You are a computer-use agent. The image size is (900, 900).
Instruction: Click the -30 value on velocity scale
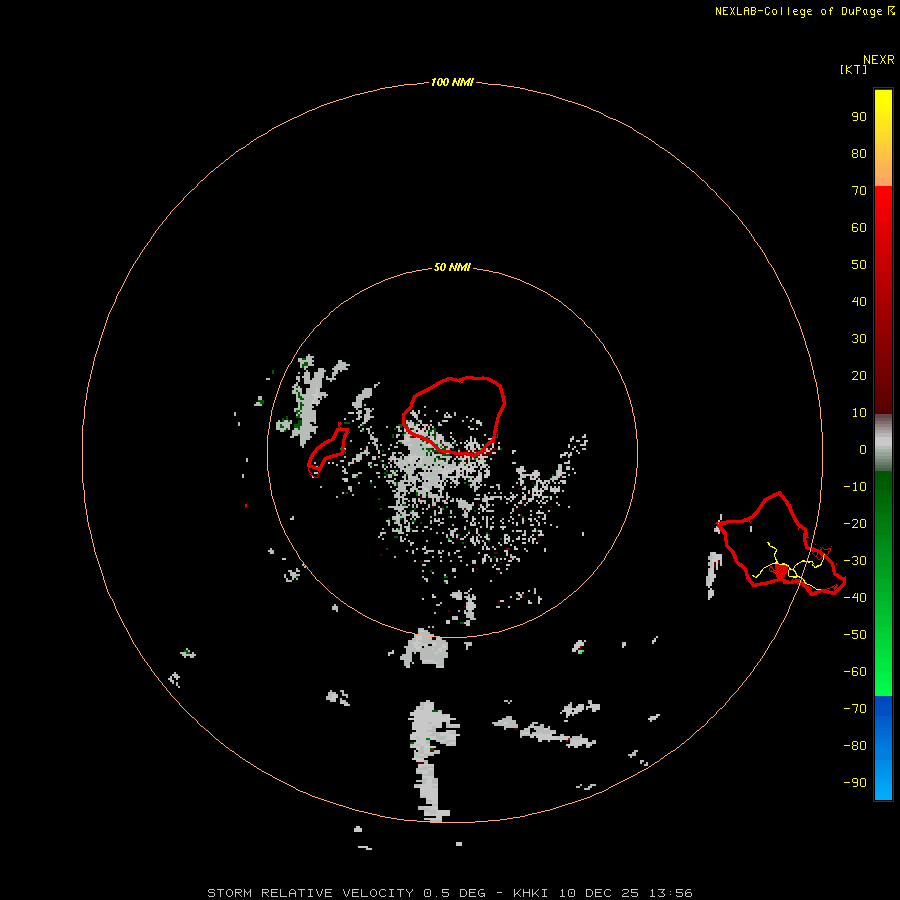coord(855,561)
